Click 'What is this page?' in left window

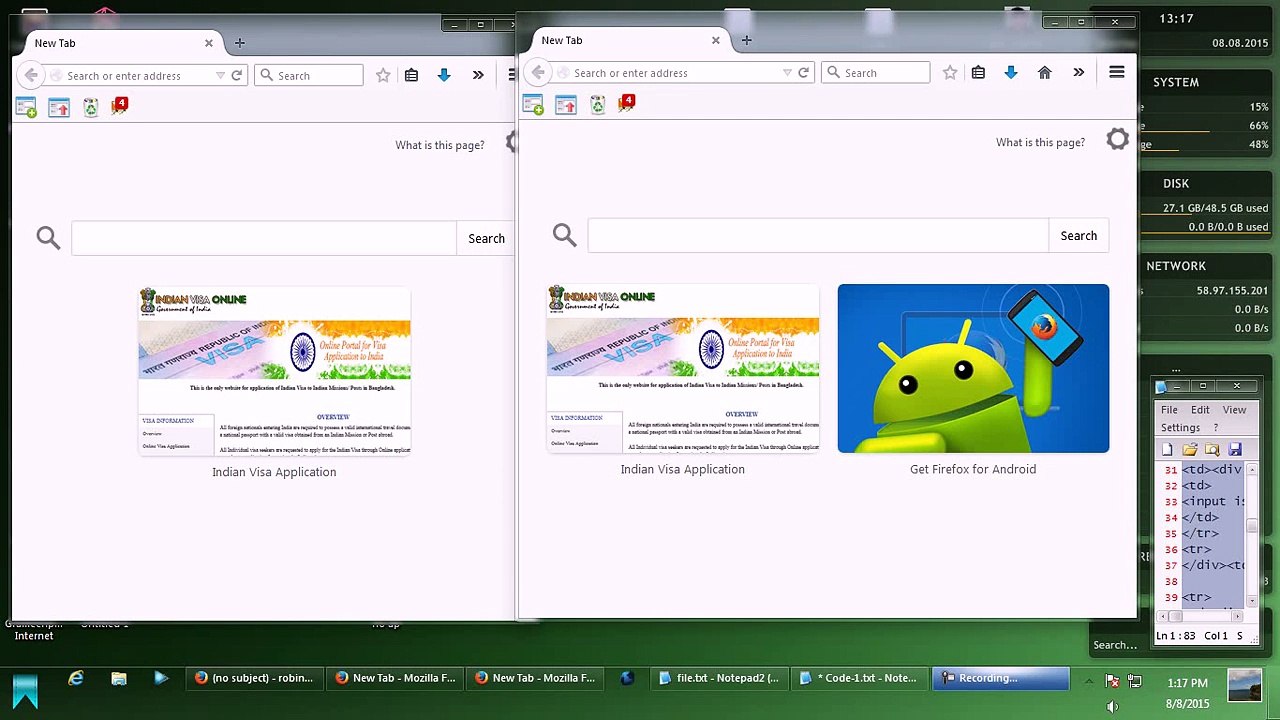coord(439,145)
